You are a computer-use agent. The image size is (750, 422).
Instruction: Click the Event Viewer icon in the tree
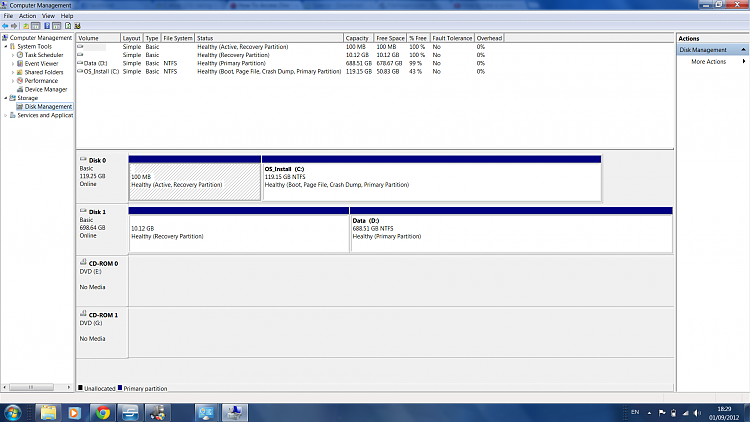[20, 64]
